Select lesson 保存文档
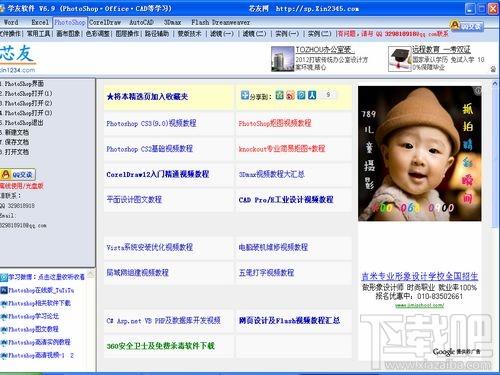Viewport: 500px width, 375px height. click(x=16, y=142)
